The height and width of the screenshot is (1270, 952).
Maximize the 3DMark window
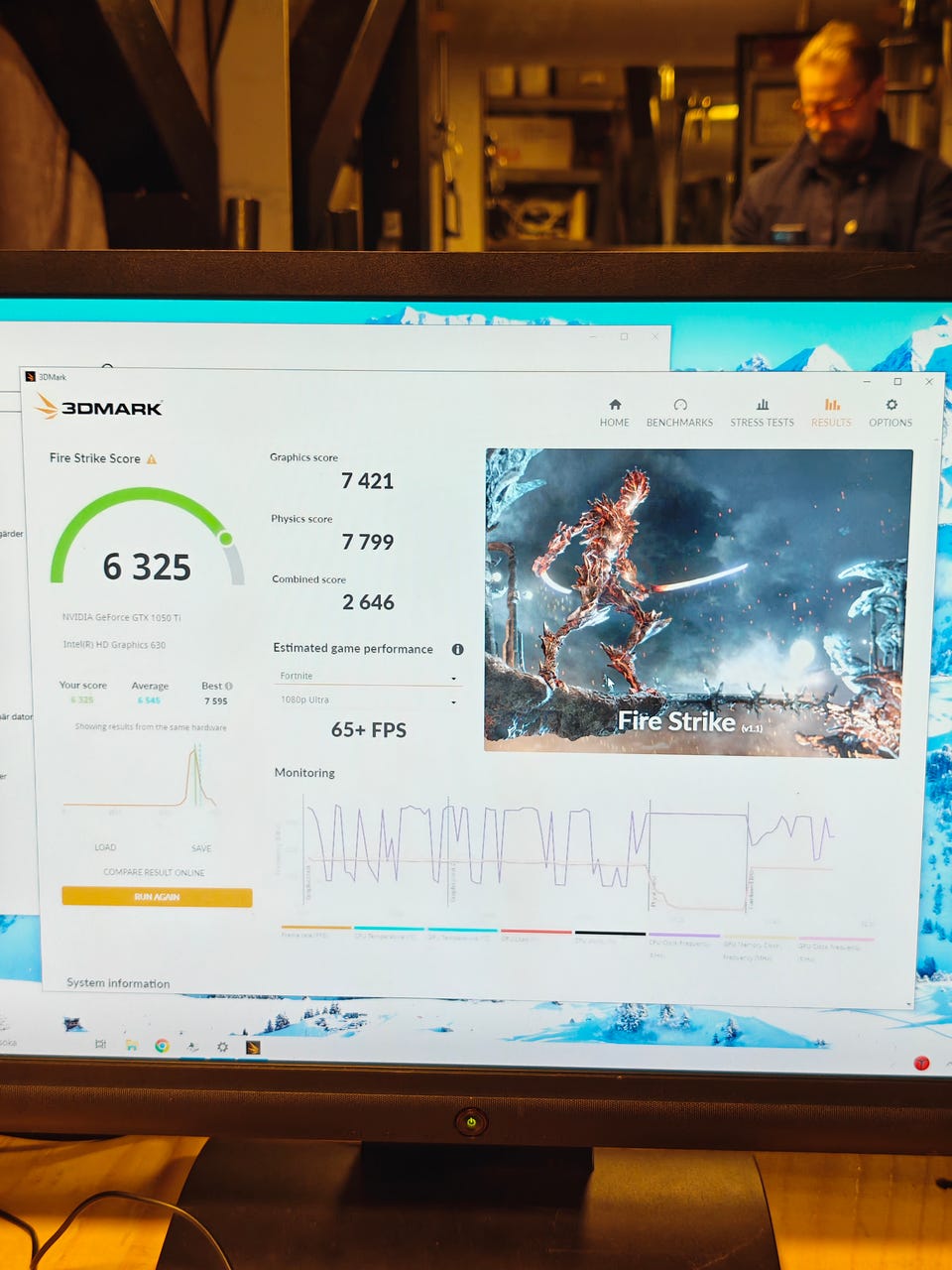point(897,382)
